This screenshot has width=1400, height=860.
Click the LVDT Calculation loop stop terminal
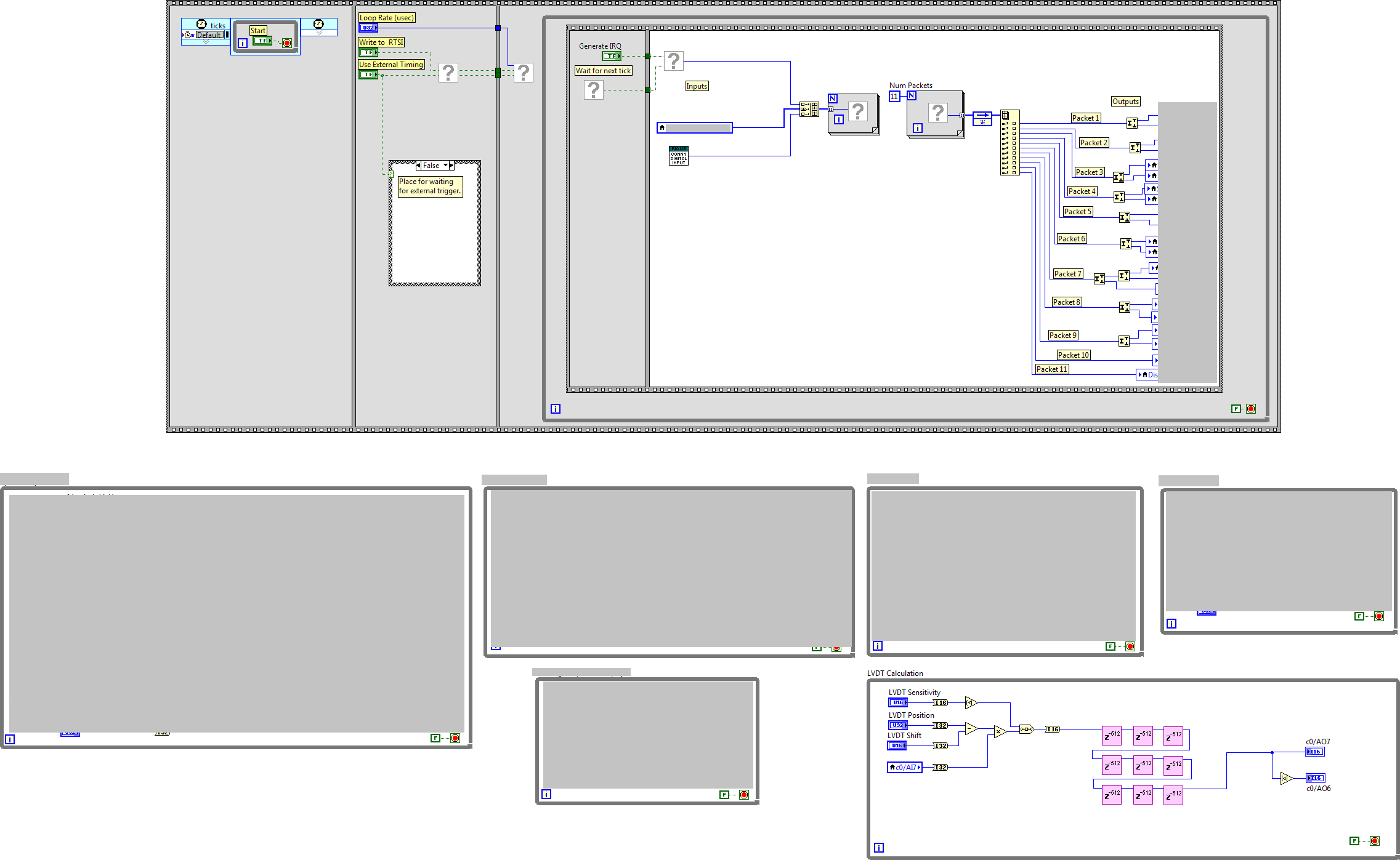tap(1375, 841)
